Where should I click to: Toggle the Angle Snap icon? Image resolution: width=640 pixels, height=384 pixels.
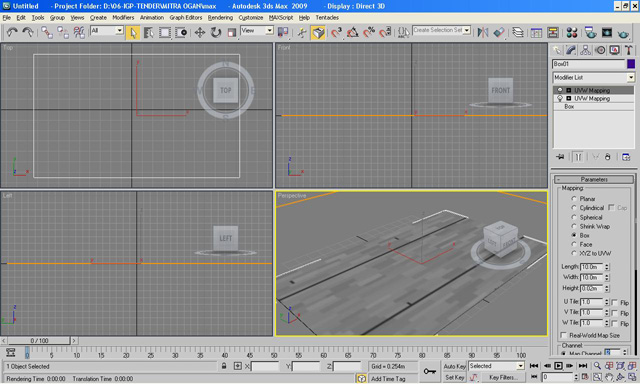pyautogui.click(x=353, y=33)
